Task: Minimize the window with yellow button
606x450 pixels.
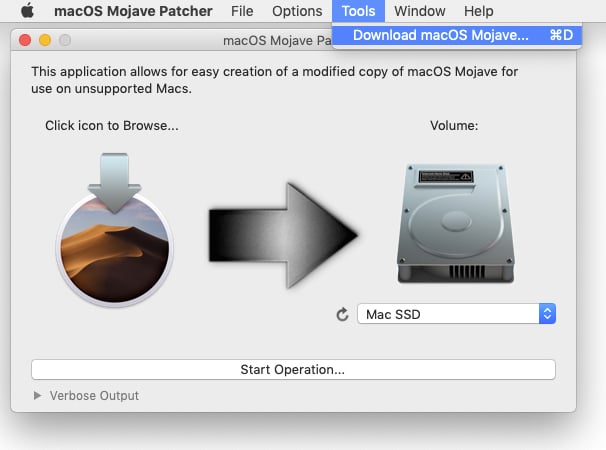Action: (x=45, y=40)
